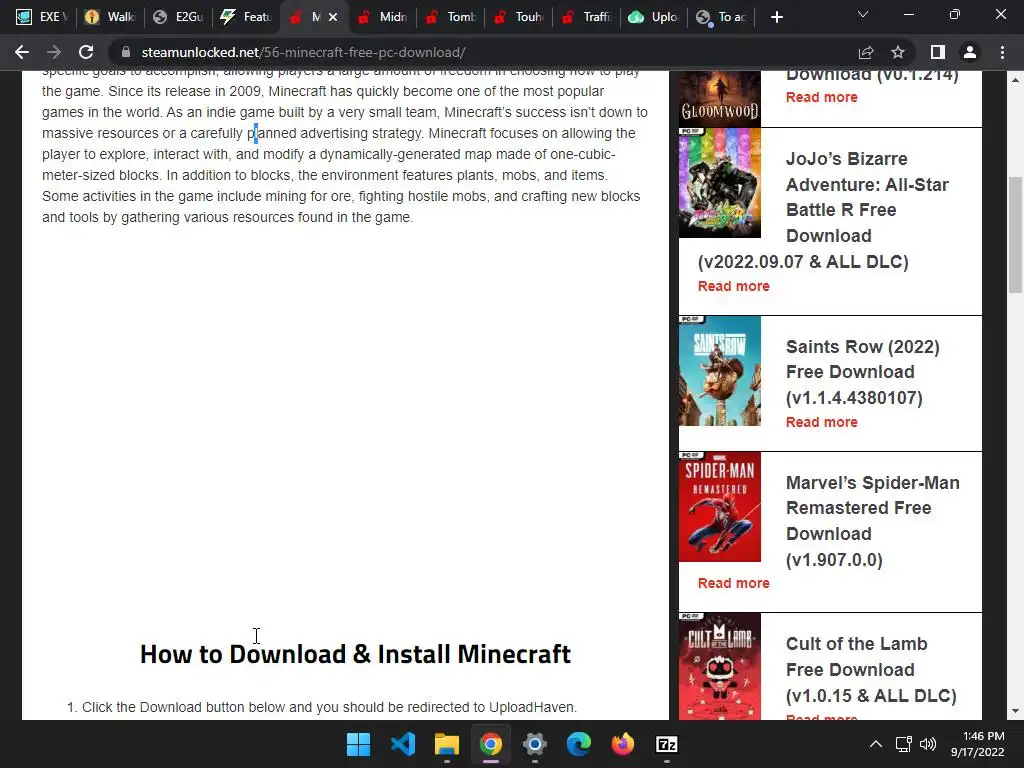Open Firefox from taskbar
Viewport: 1024px width, 768px height.
tap(622, 744)
